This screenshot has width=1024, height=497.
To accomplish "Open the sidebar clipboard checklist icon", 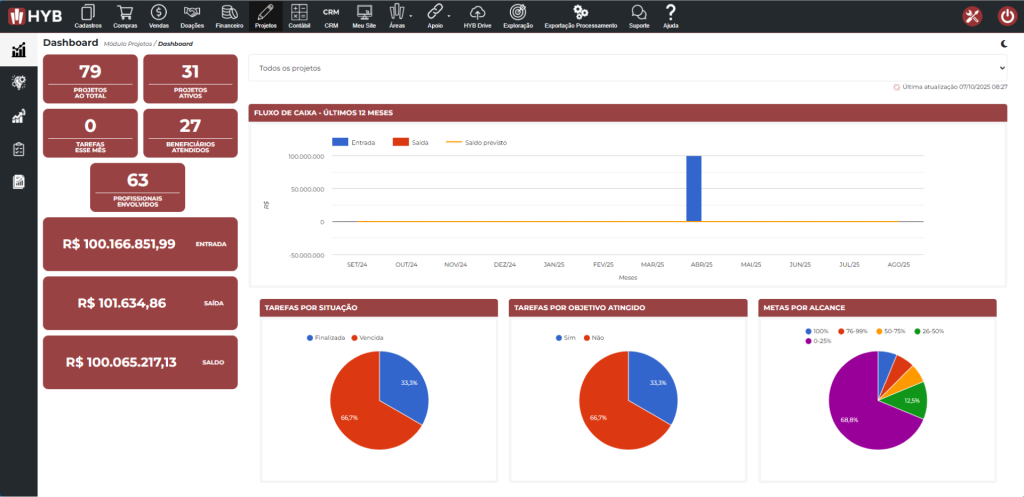I will (x=18, y=149).
